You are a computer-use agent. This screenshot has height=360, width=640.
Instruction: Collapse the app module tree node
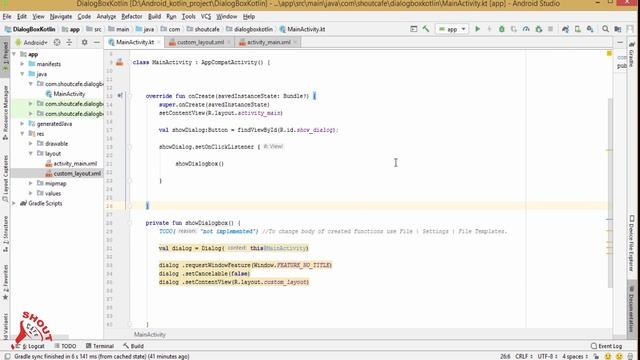[x=14, y=54]
